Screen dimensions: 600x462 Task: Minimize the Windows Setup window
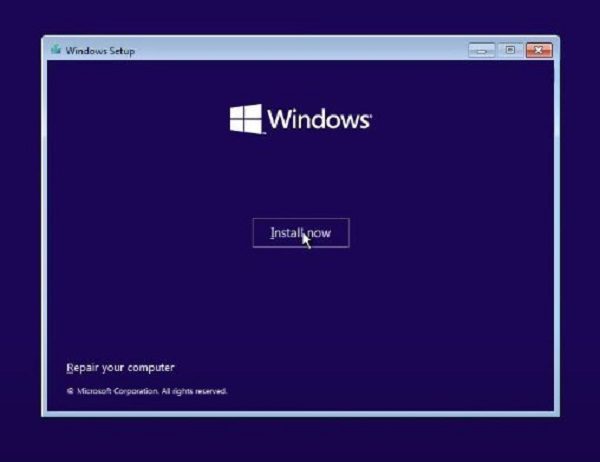(x=482, y=50)
